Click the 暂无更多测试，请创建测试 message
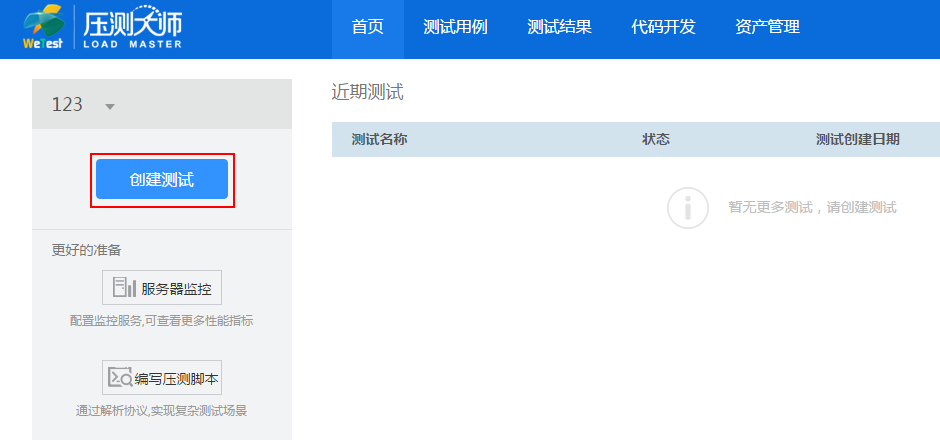This screenshot has width=940, height=440. (x=812, y=208)
